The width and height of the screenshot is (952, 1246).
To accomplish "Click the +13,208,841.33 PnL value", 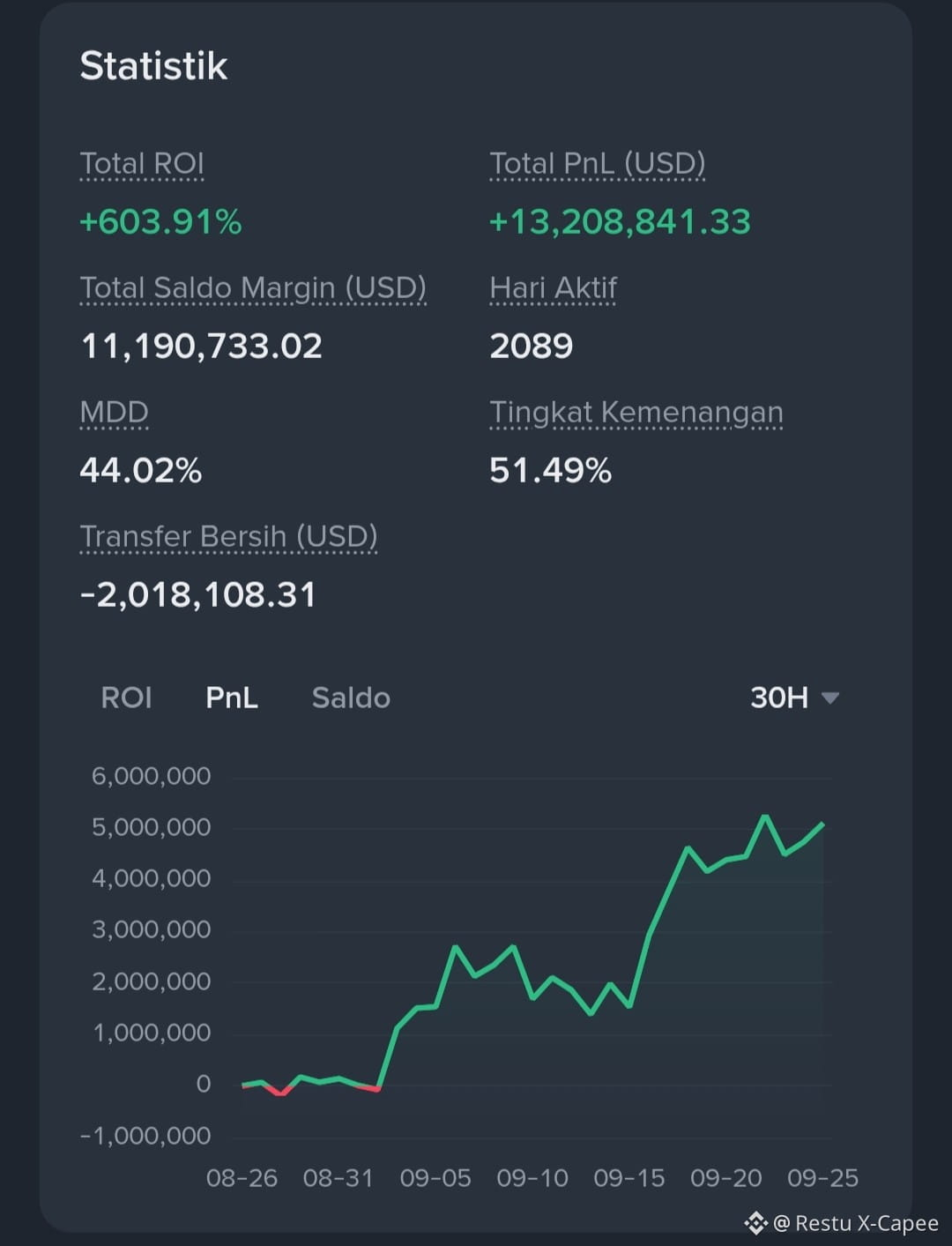I will [x=620, y=221].
